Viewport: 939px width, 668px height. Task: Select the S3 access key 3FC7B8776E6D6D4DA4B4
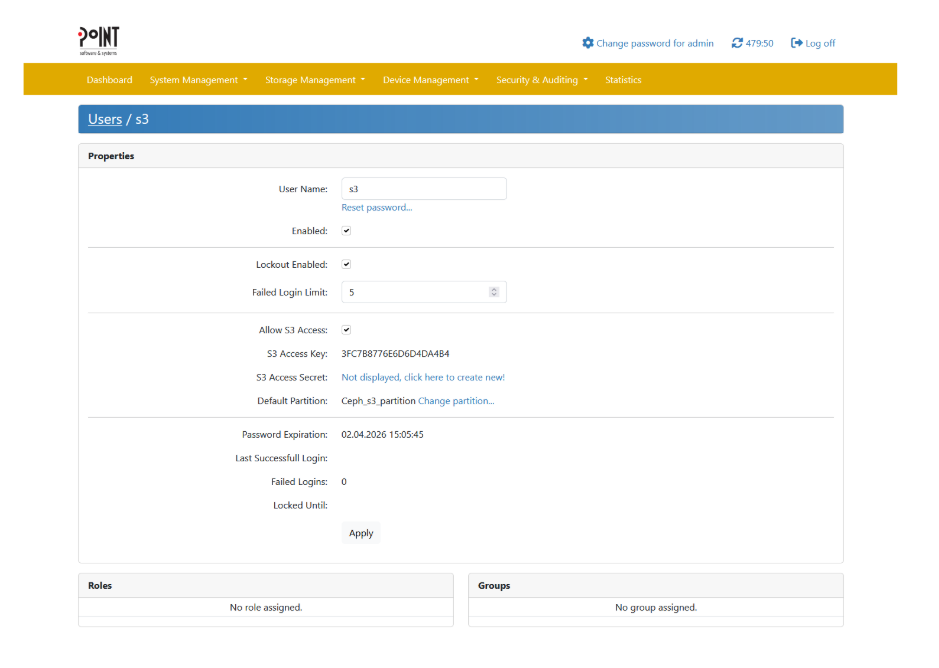(x=395, y=354)
